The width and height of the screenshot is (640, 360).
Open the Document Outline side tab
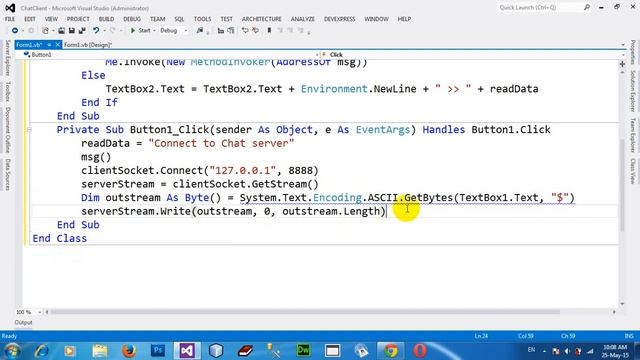click(7, 130)
